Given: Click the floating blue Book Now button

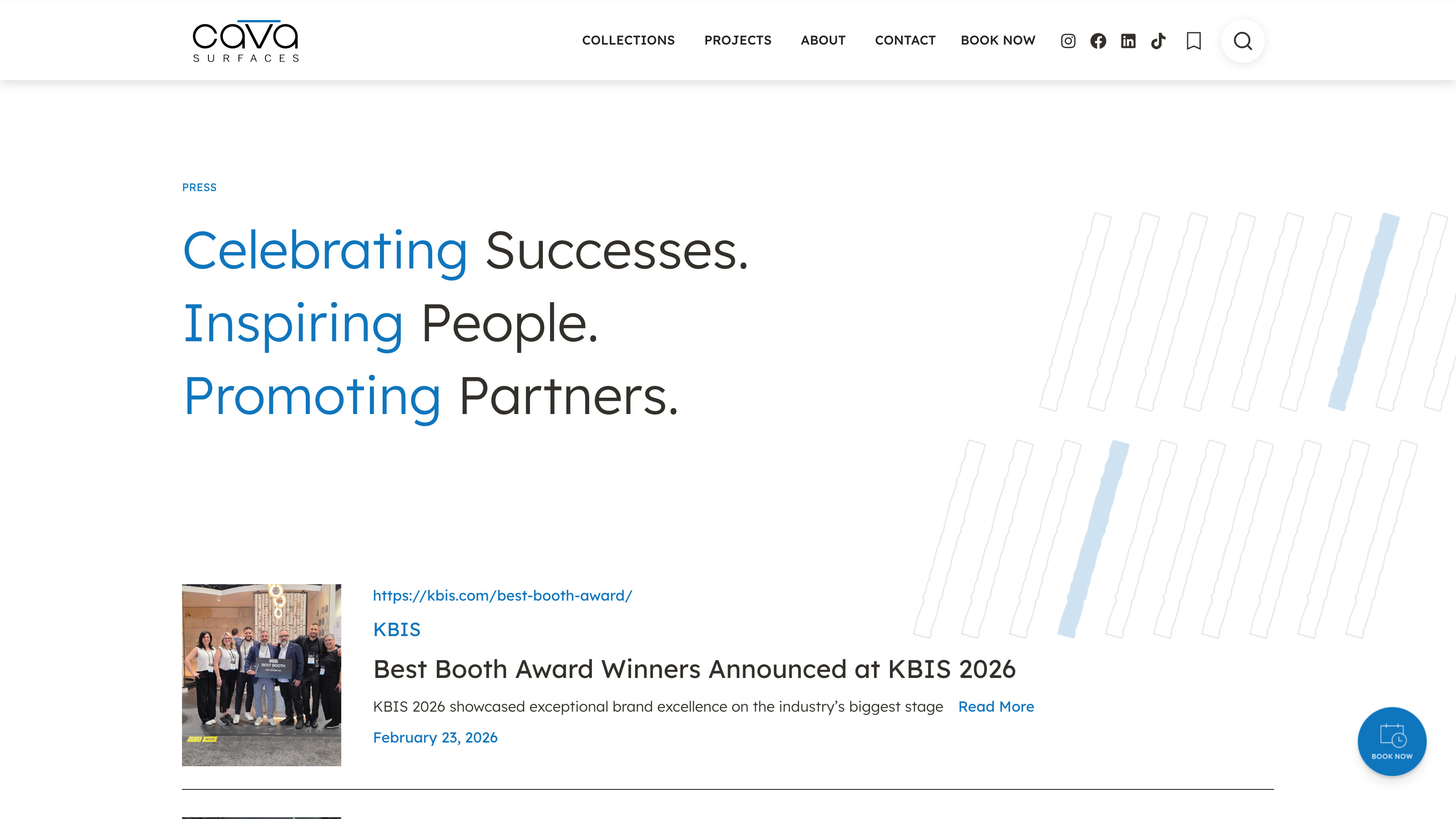Looking at the screenshot, I should 1391,741.
